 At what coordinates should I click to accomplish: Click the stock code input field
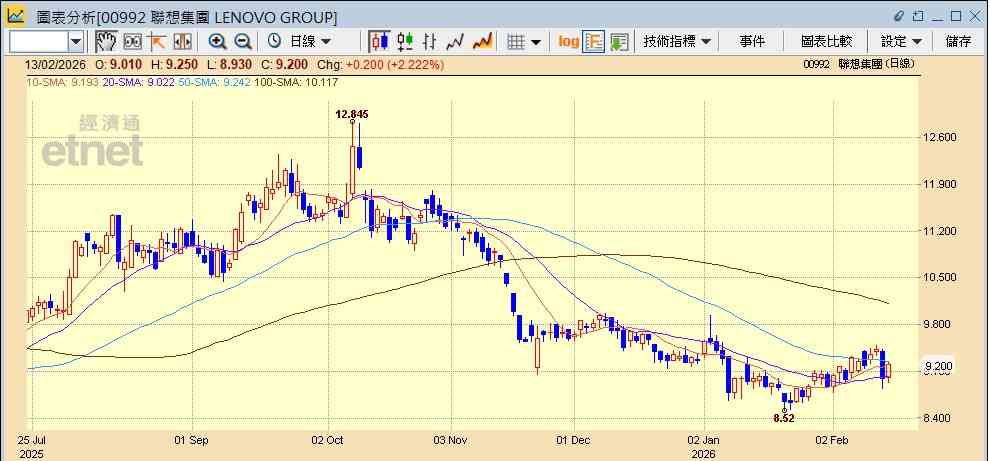pyautogui.click(x=39, y=42)
